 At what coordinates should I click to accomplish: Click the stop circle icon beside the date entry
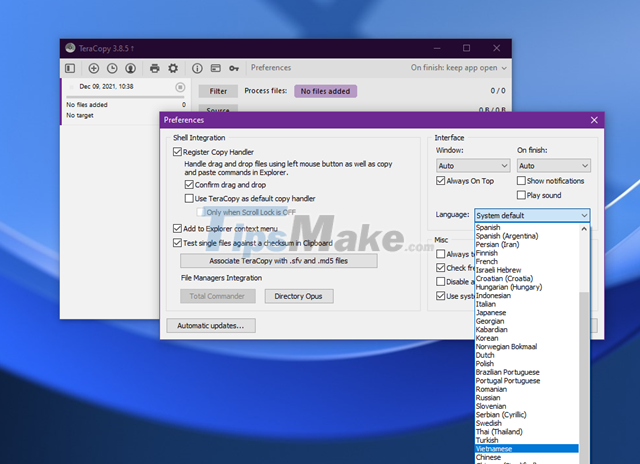tap(180, 87)
